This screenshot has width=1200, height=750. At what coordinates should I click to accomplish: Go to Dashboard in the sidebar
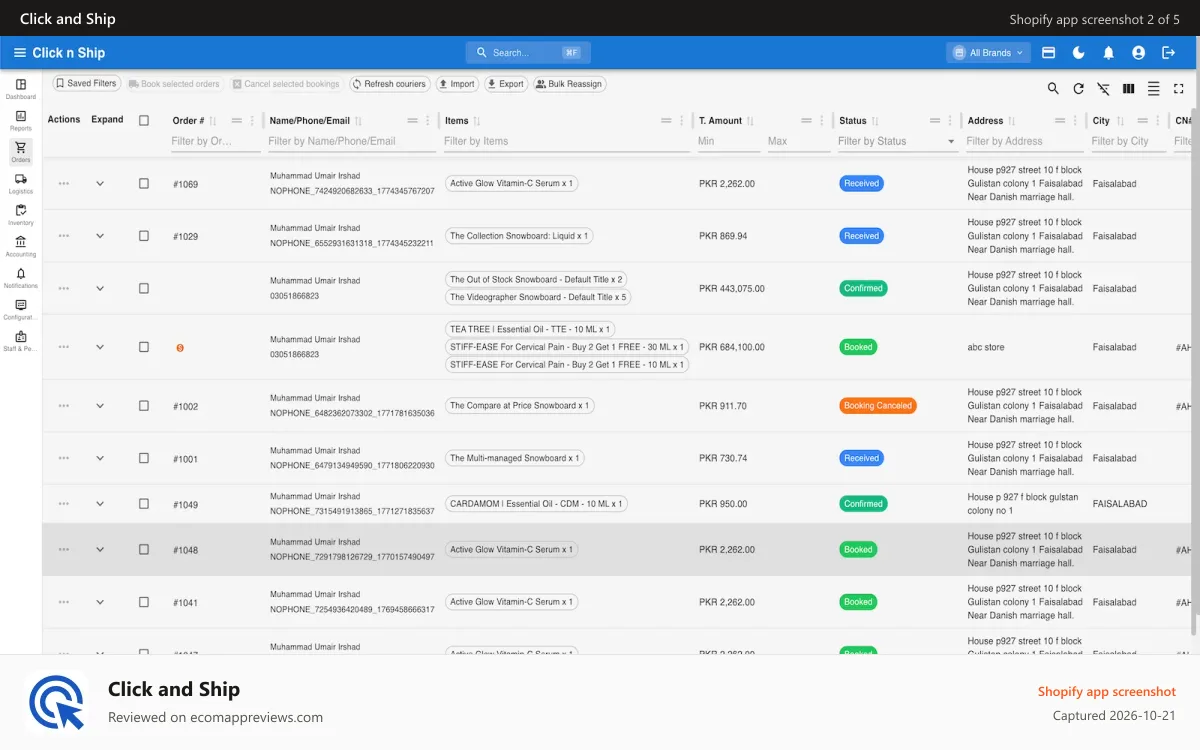[x=21, y=89]
